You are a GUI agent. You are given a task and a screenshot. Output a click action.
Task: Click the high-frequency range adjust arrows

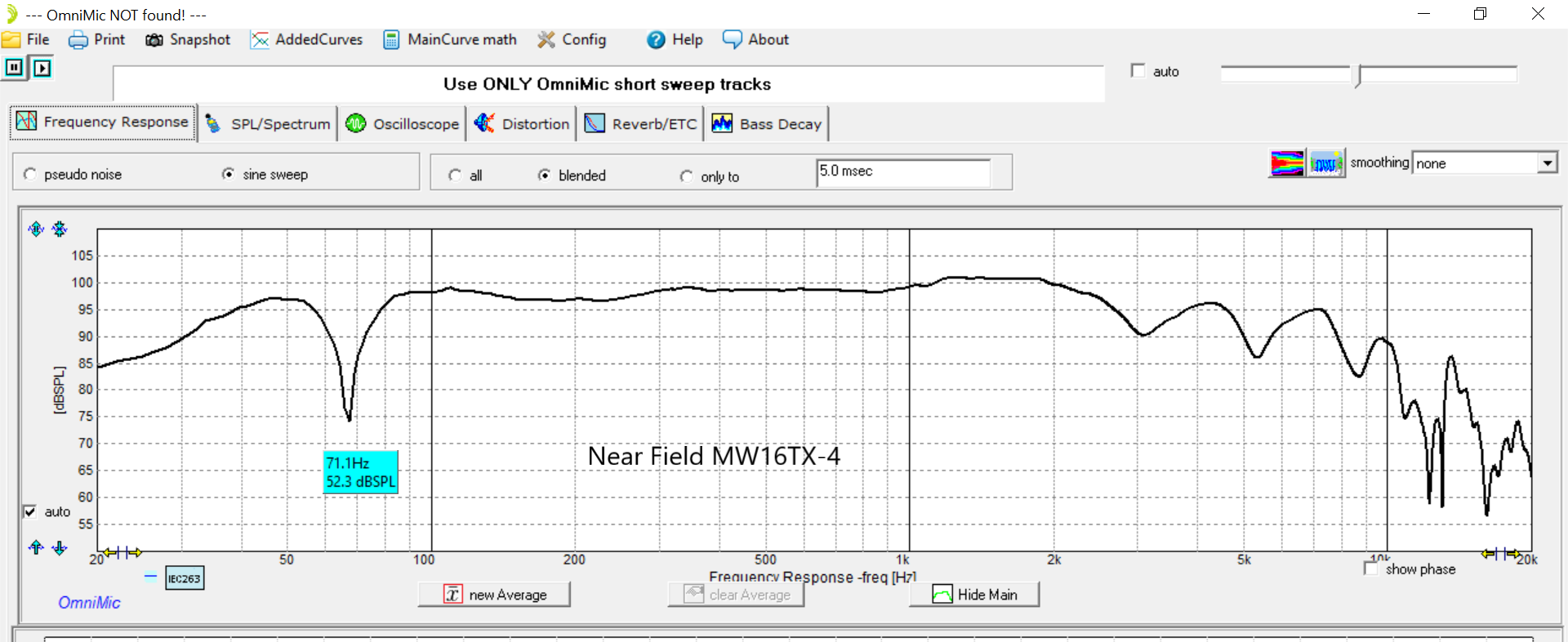click(1500, 554)
